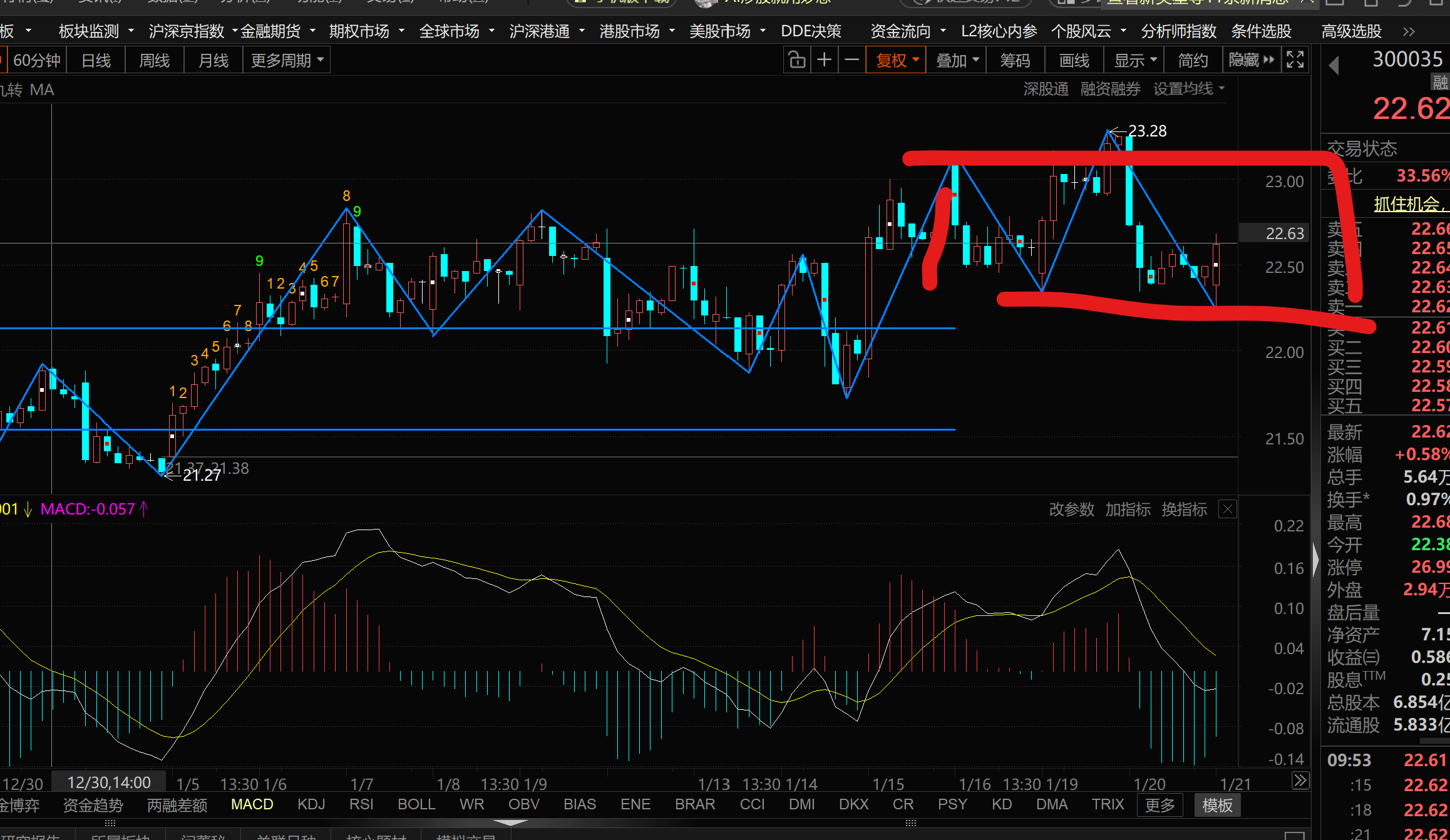The height and width of the screenshot is (840, 1450).
Task: Zoom in chart with plus icon
Action: [825, 60]
